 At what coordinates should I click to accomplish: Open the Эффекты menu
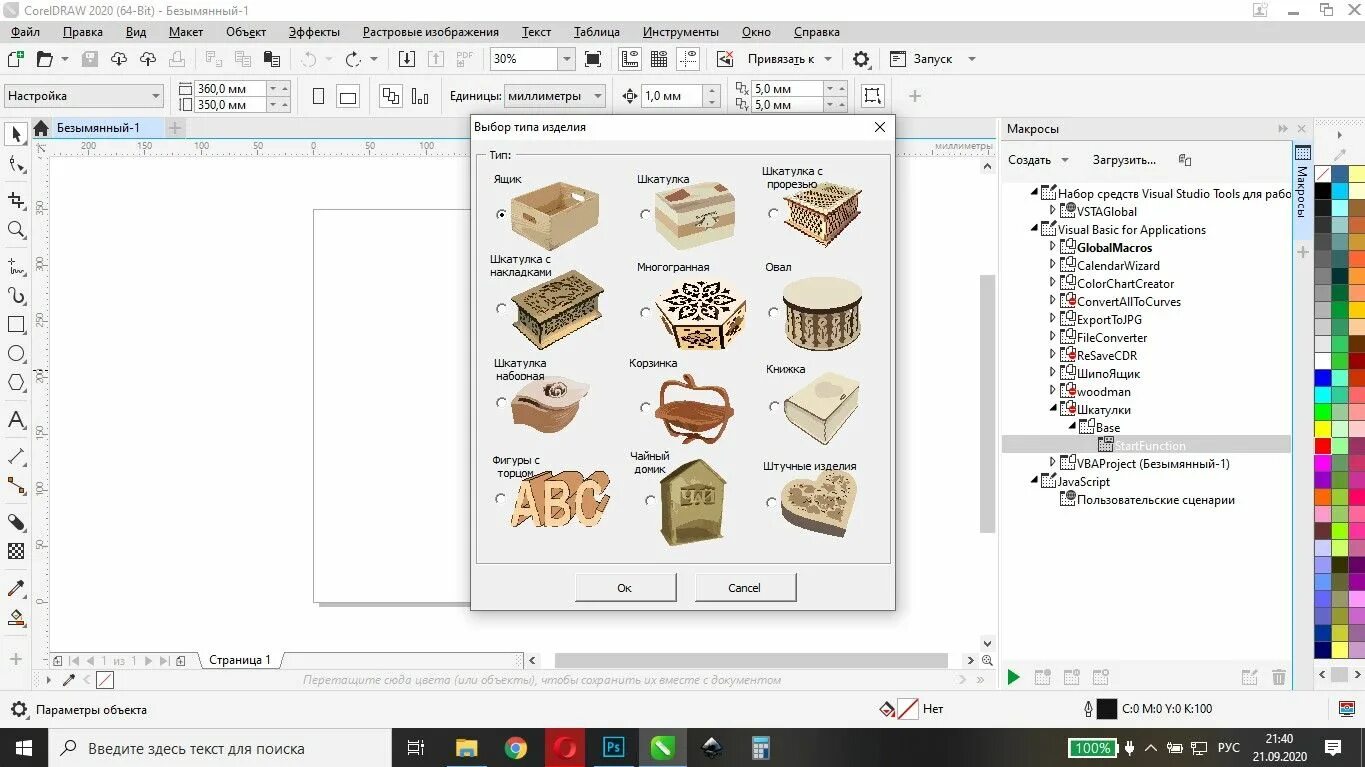(314, 32)
